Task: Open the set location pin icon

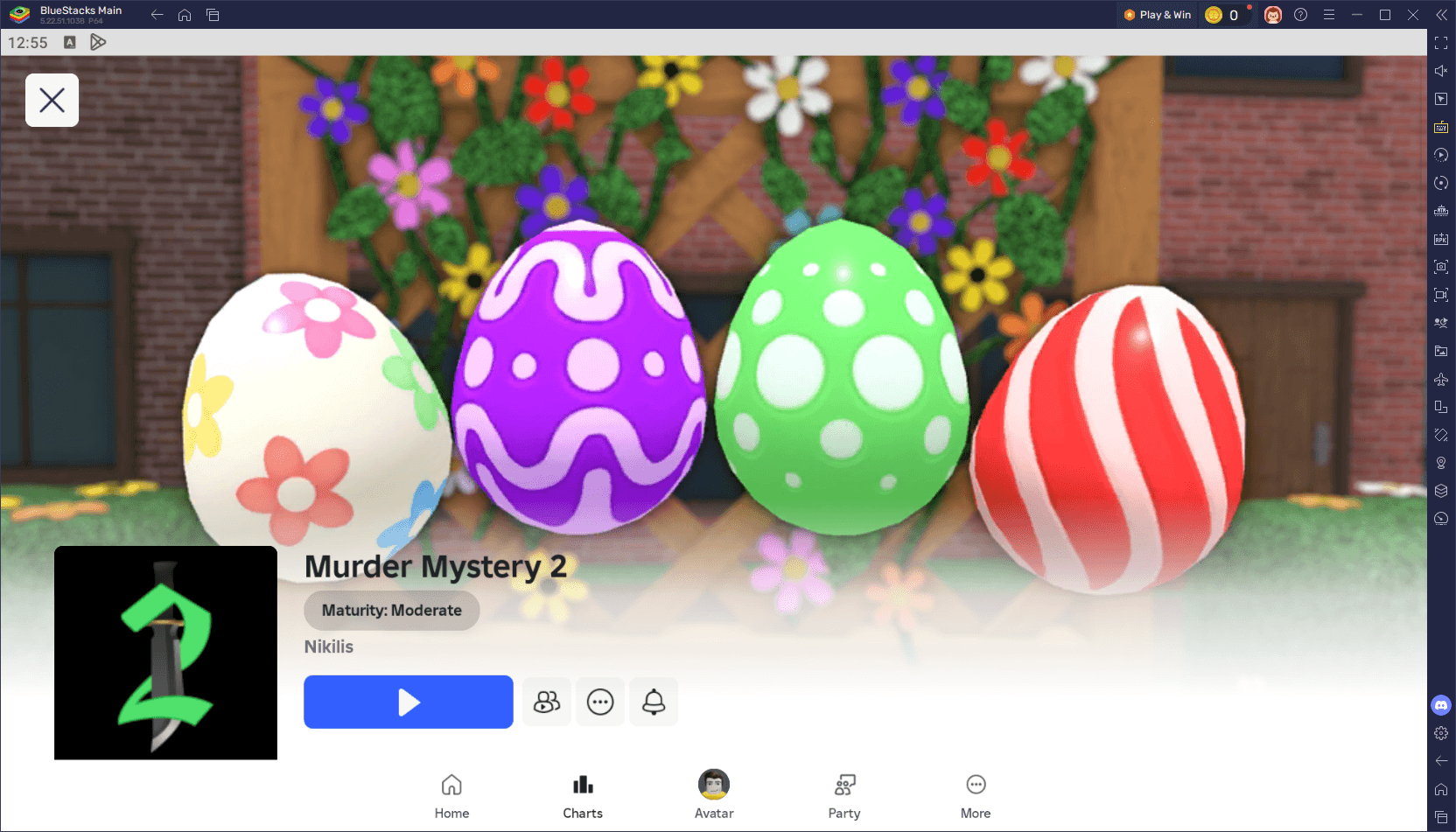Action: [1441, 463]
